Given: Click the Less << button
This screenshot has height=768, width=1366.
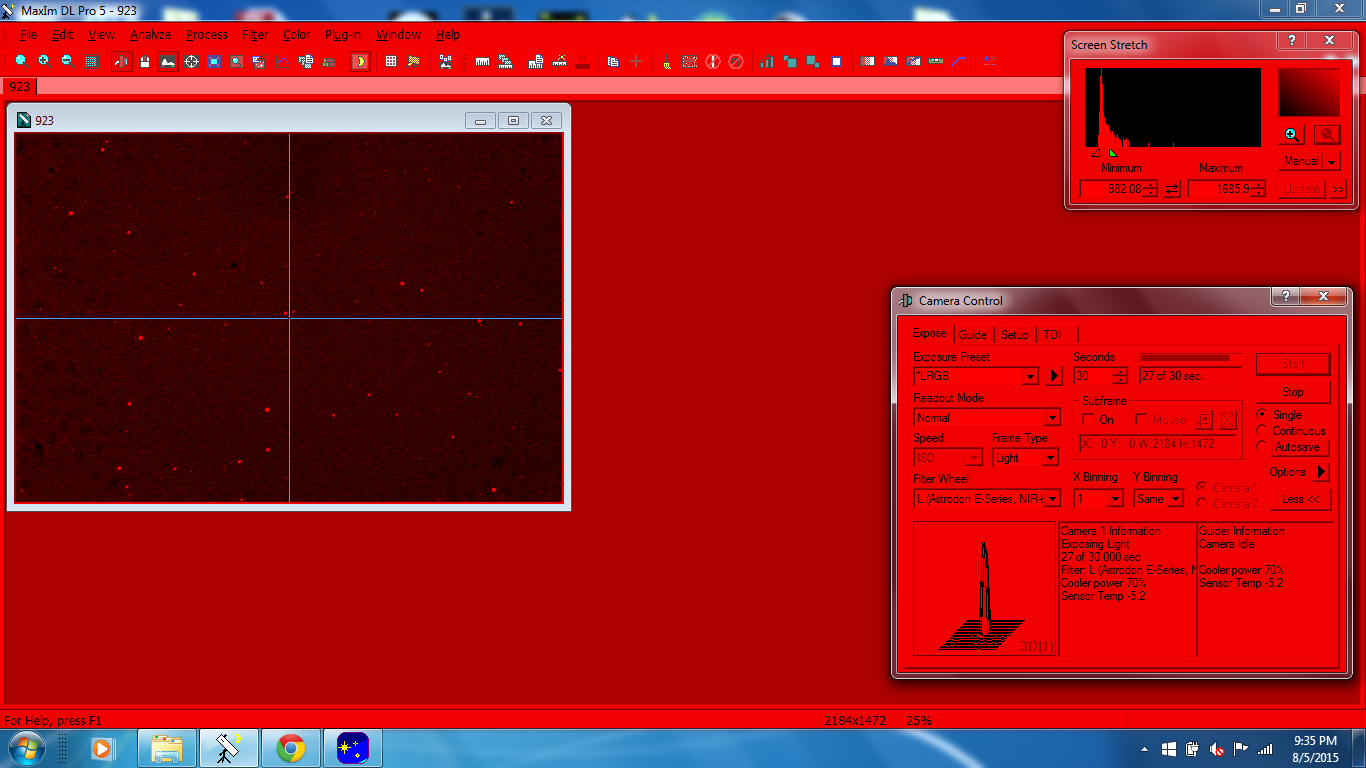Looking at the screenshot, I should [x=1299, y=499].
